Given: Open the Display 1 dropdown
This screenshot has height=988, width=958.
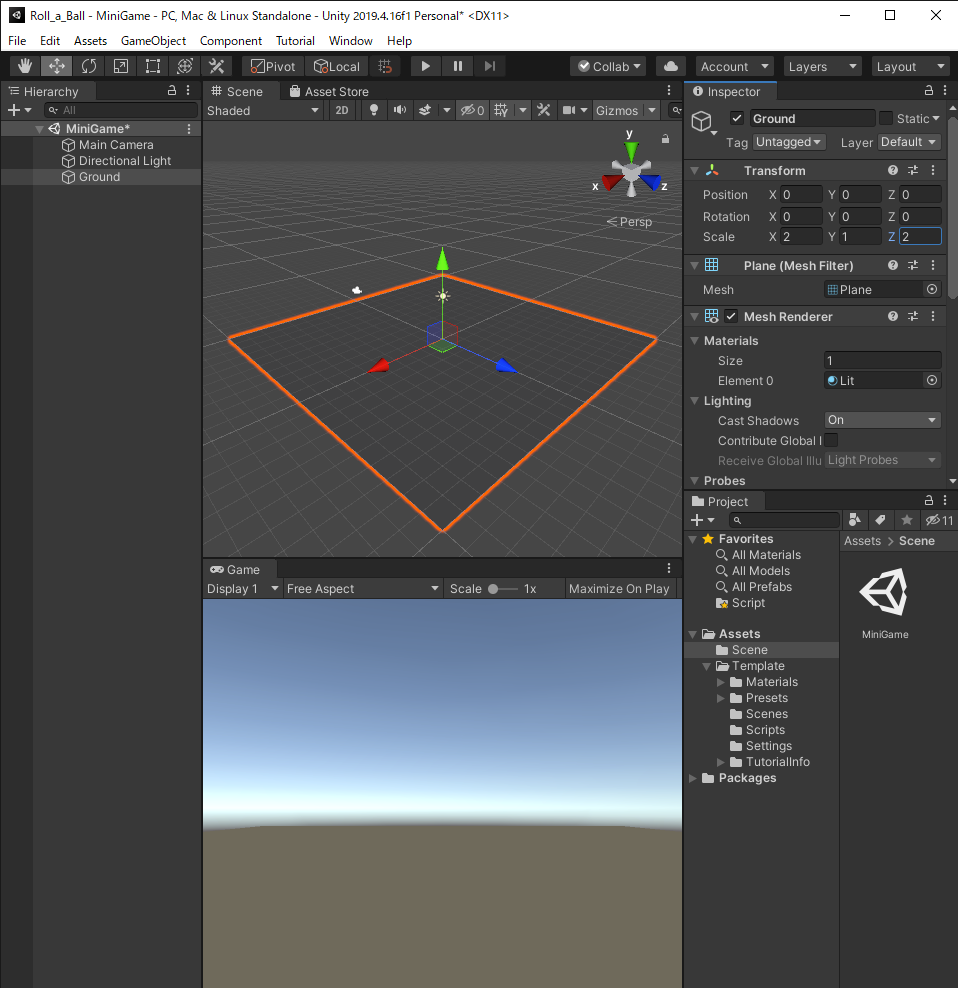Looking at the screenshot, I should coord(243,589).
